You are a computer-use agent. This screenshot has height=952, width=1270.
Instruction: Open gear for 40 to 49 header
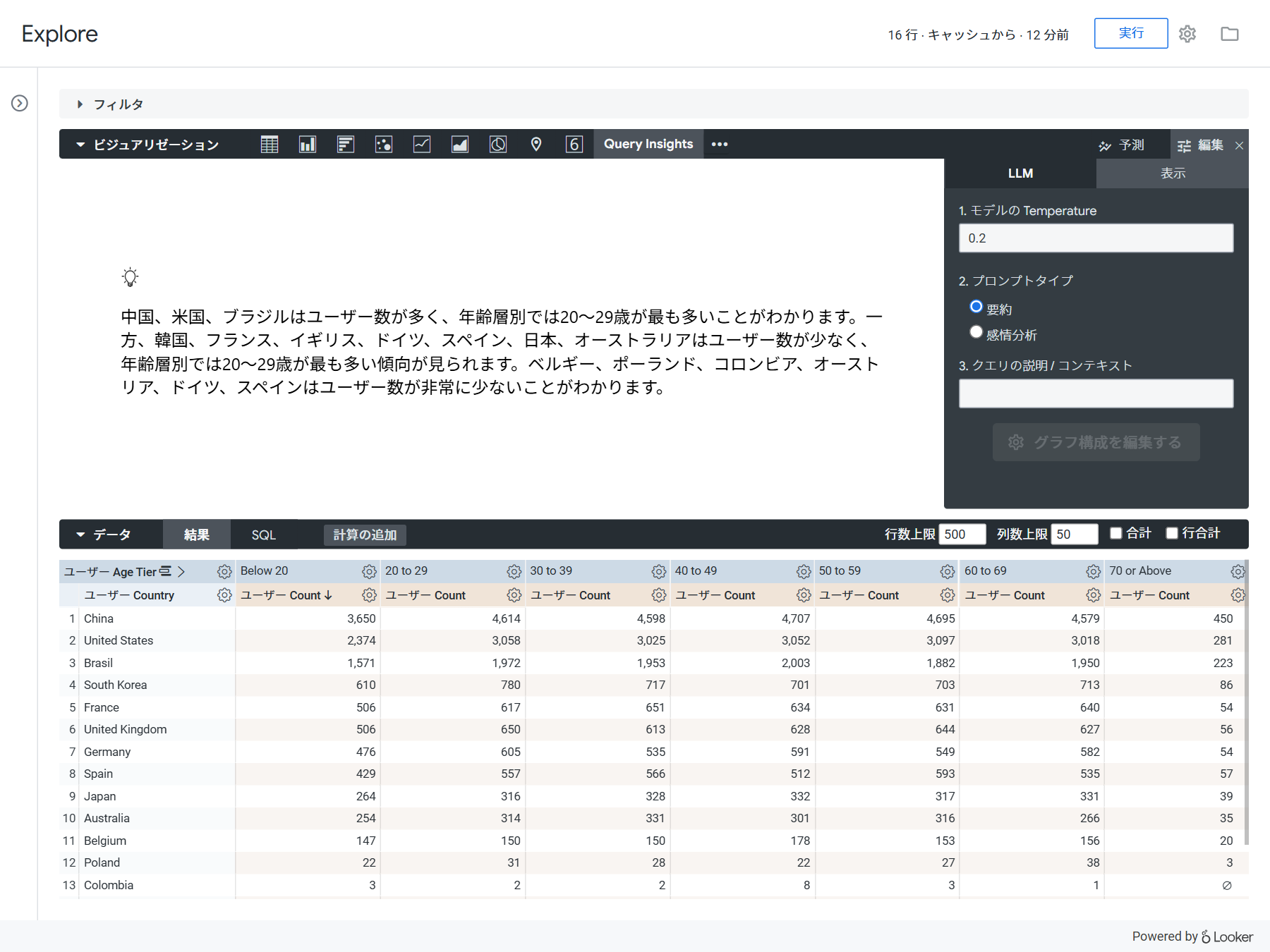click(x=804, y=571)
